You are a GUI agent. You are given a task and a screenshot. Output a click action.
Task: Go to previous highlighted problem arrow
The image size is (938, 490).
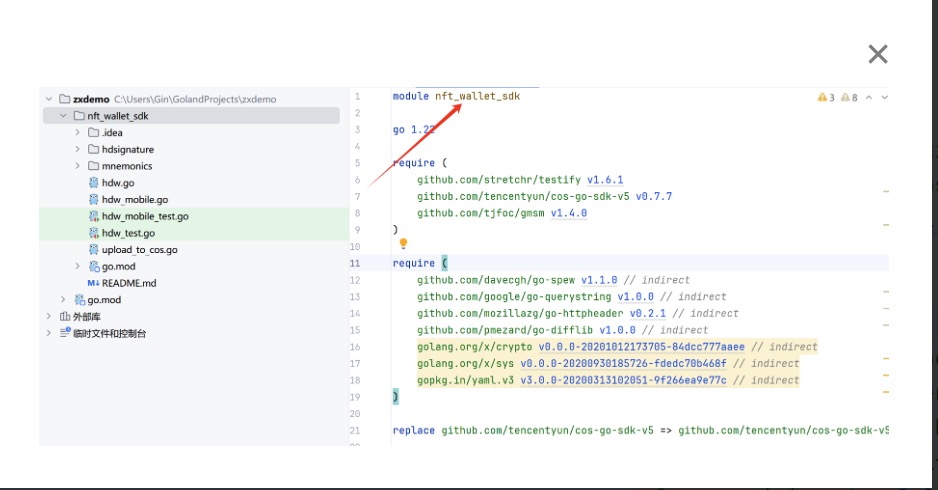(869, 98)
